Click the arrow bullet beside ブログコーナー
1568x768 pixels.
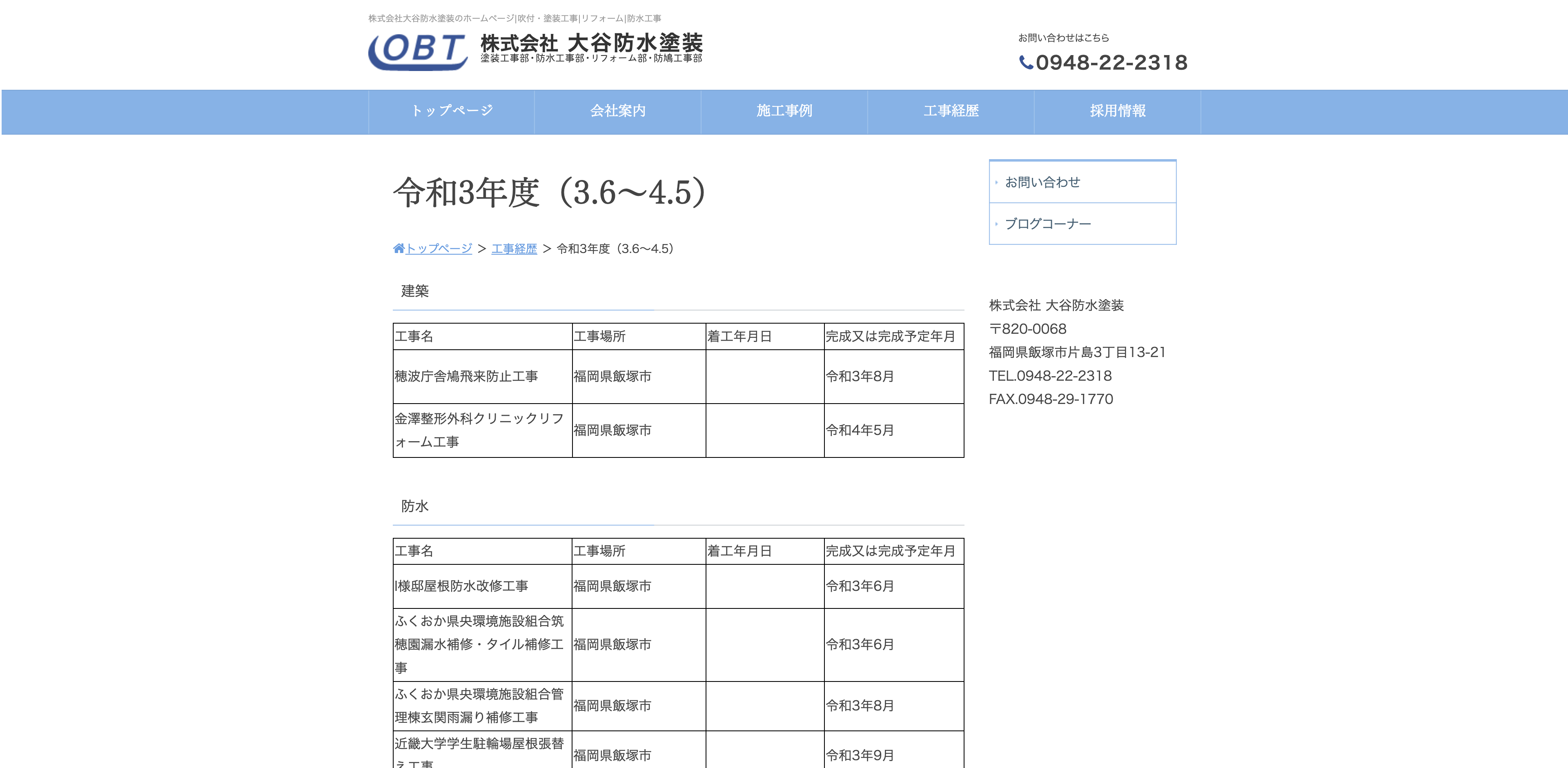click(x=996, y=224)
